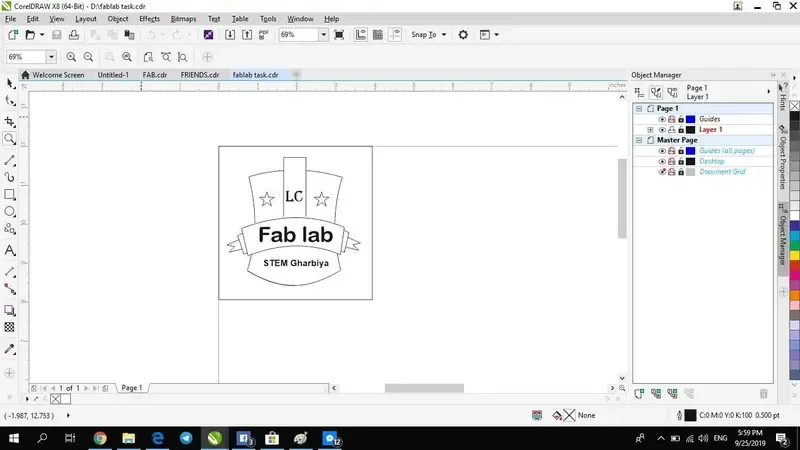Click horizontal scrollbar thumb
The image size is (800, 450).
click(x=424, y=388)
